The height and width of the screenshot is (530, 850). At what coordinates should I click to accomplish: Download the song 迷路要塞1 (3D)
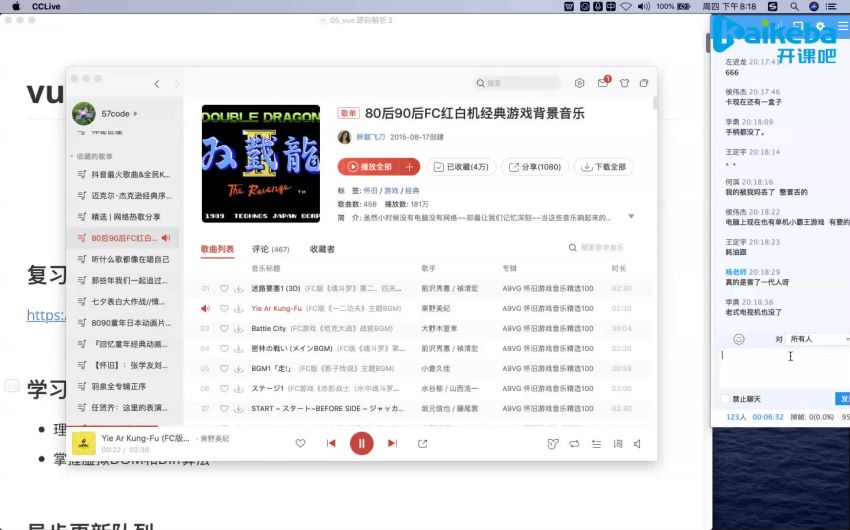point(239,288)
